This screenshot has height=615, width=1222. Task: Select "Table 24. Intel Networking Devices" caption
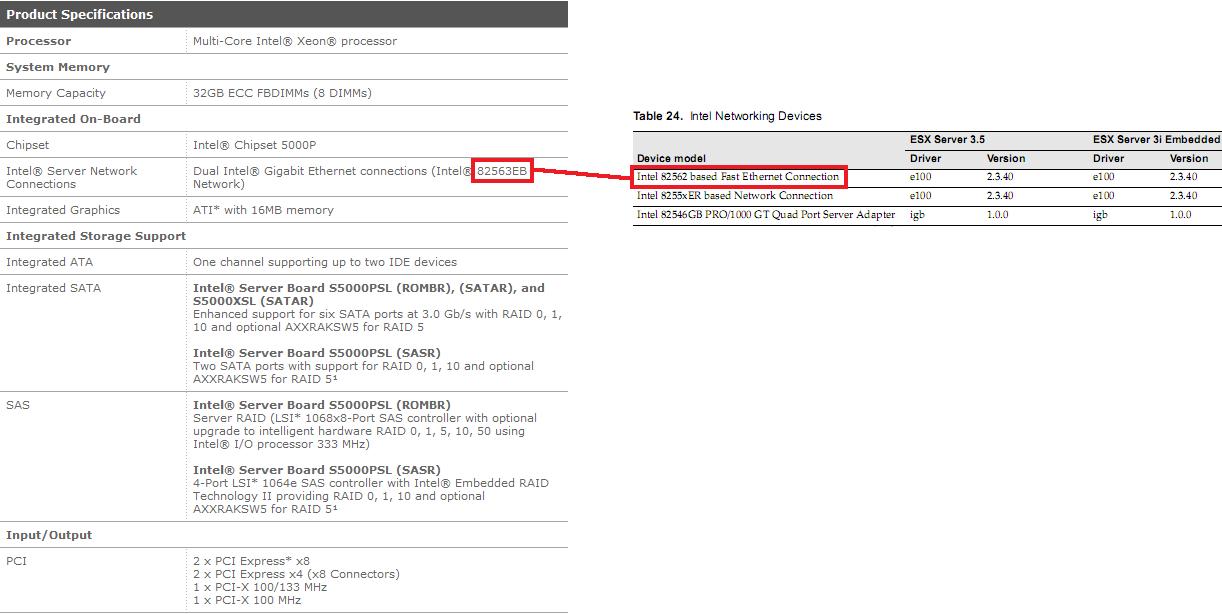pyautogui.click(x=727, y=116)
